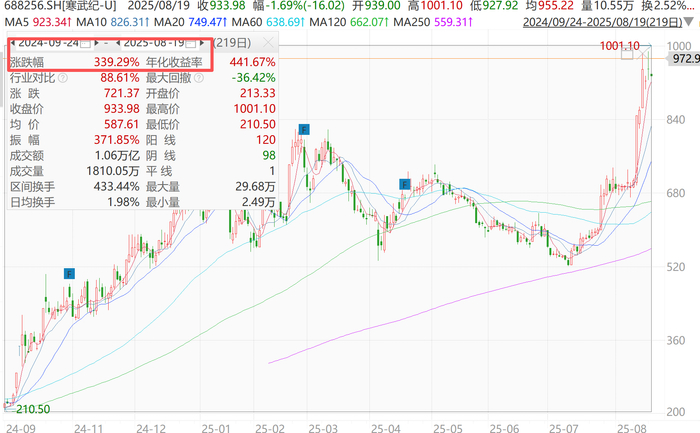Click the 840 price axis label
Viewport: 700px width, 433px height.
point(675,120)
